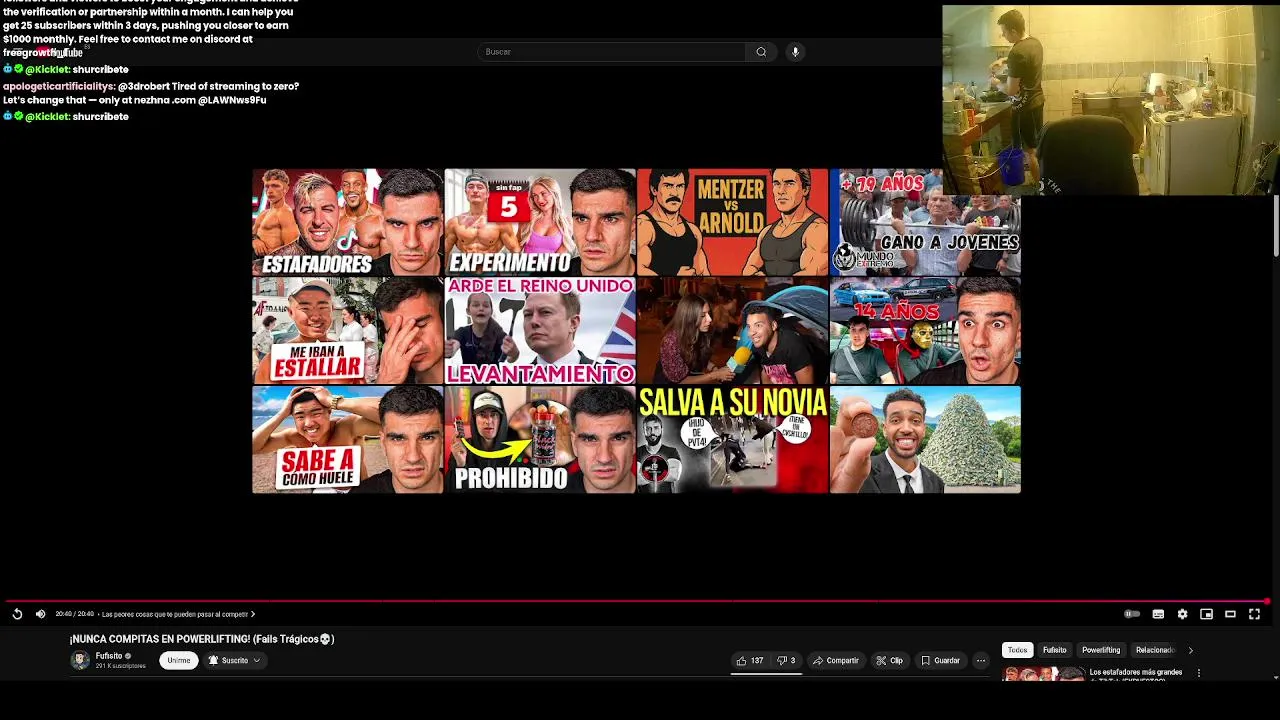Start voice search with the microphone icon
The width and height of the screenshot is (1280, 720).
(795, 52)
